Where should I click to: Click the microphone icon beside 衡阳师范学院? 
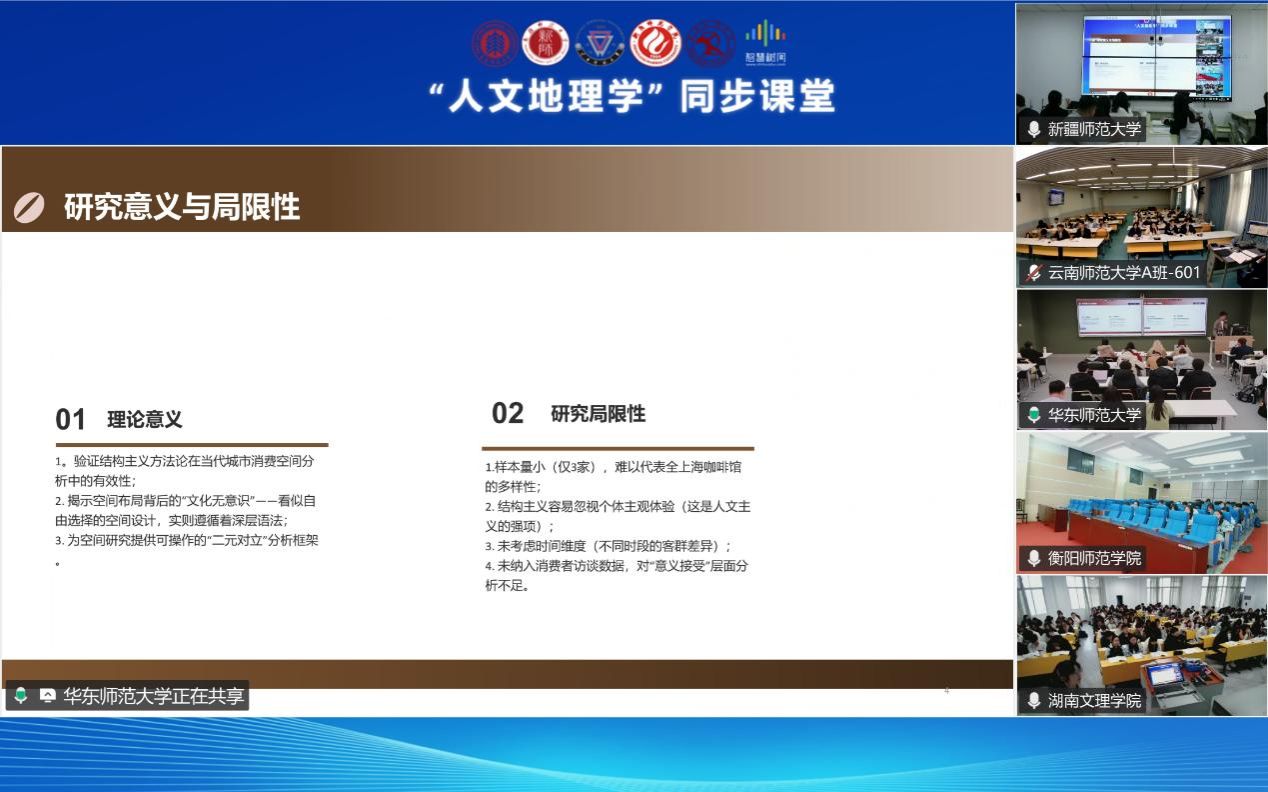pos(1033,558)
